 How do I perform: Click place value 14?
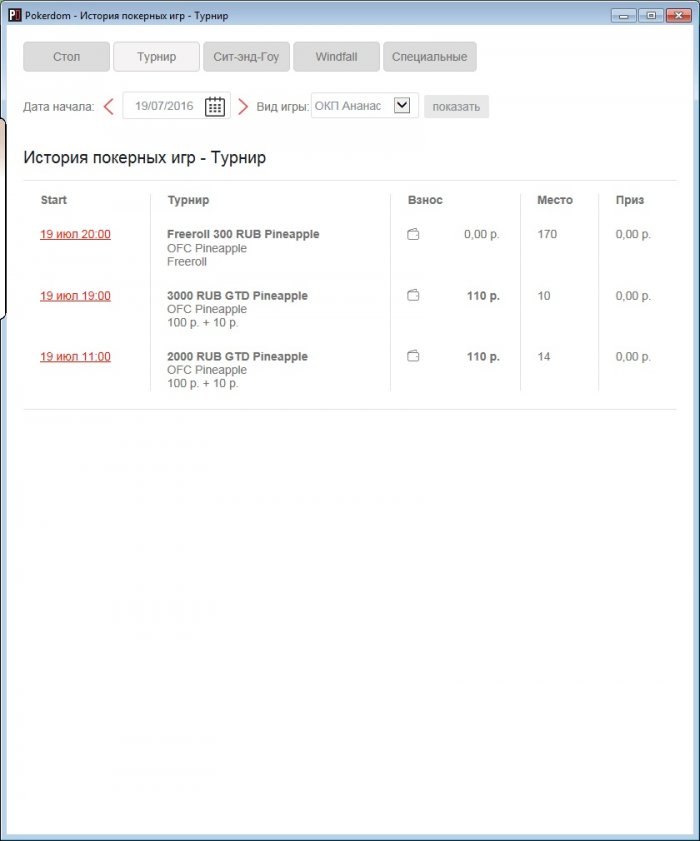point(544,357)
